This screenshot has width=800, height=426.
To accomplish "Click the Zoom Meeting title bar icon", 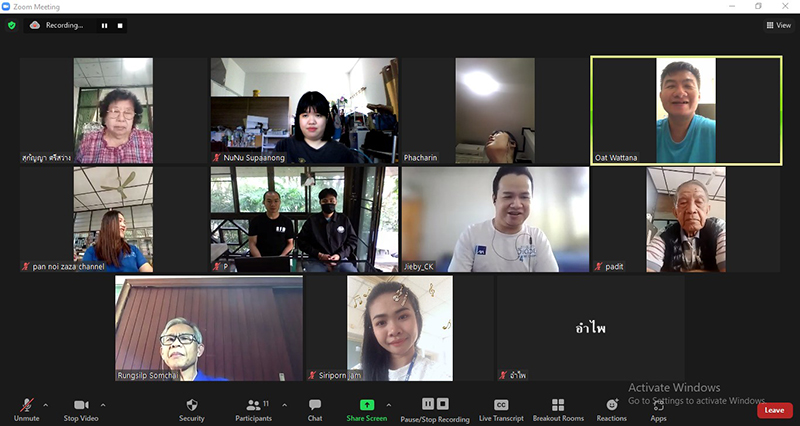I will (6, 7).
